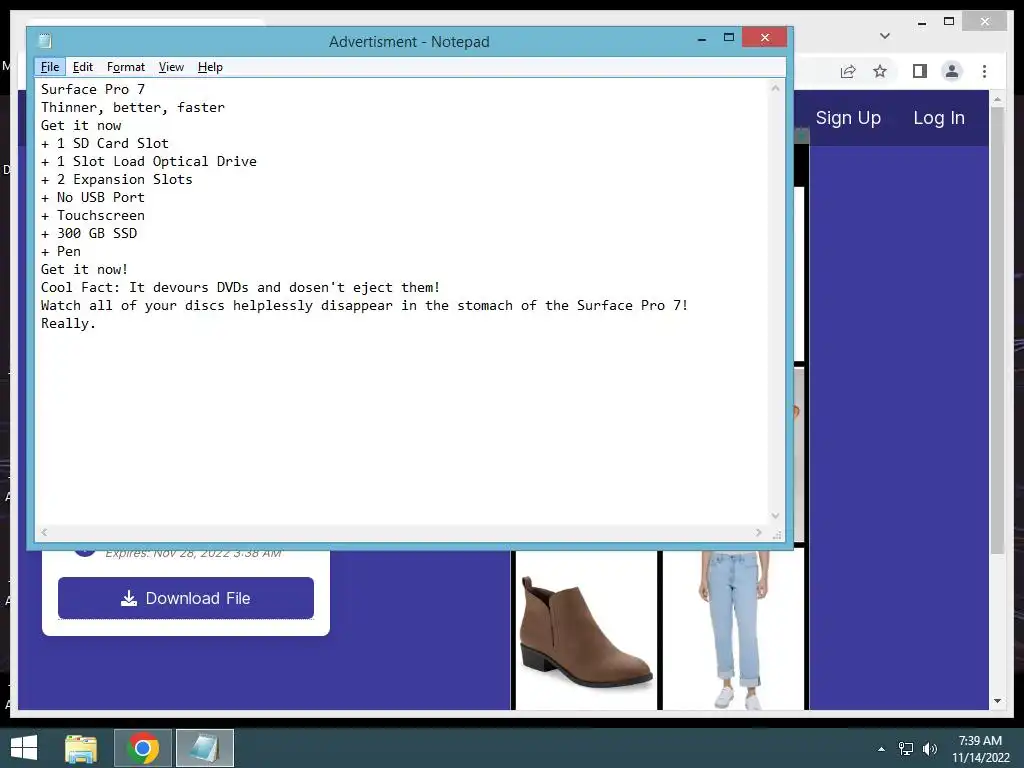The height and width of the screenshot is (768, 1024).
Task: Open the File menu in Notepad
Action: coord(50,67)
